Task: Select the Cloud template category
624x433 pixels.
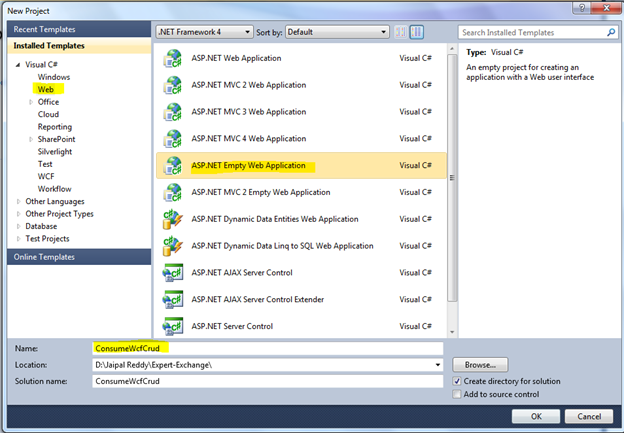Action: click(x=48, y=114)
